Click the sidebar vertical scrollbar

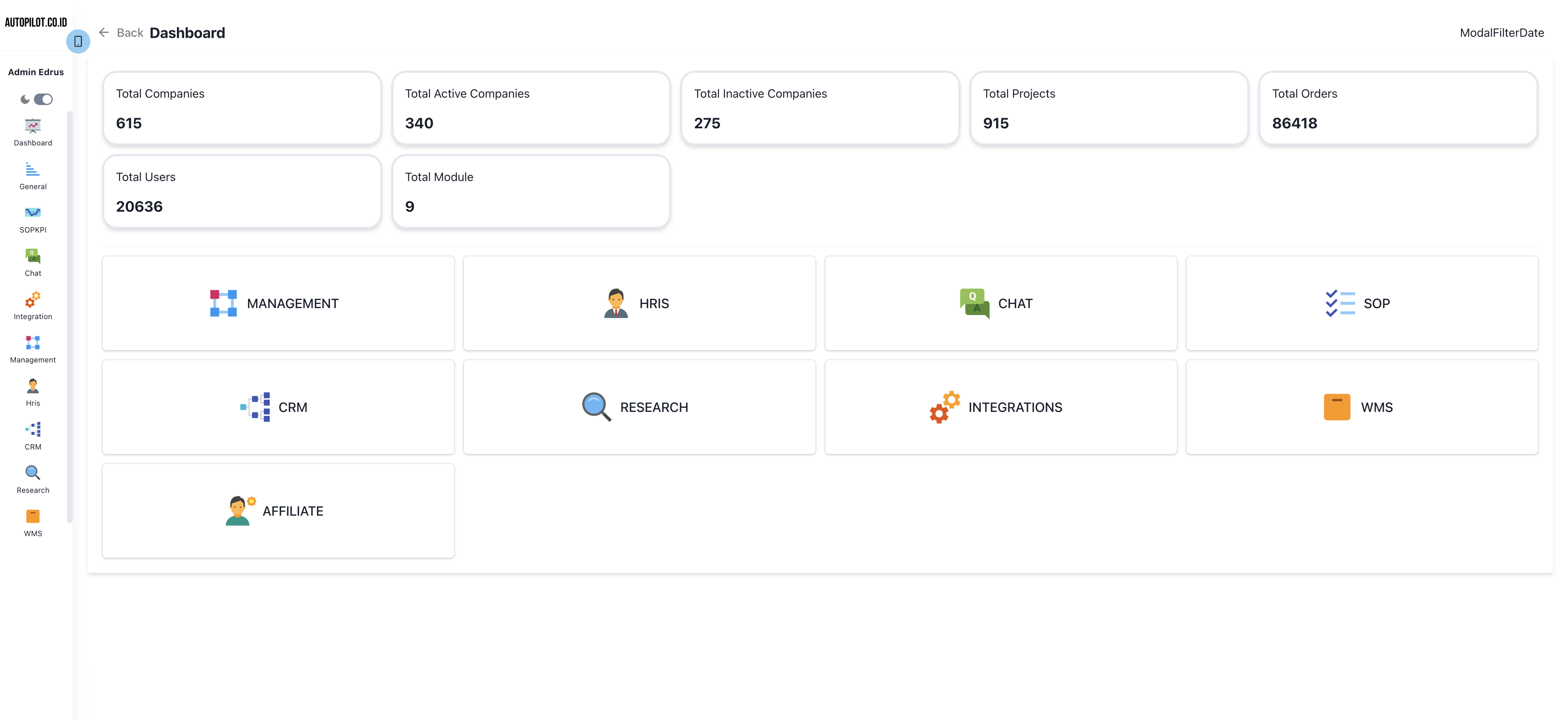click(70, 317)
